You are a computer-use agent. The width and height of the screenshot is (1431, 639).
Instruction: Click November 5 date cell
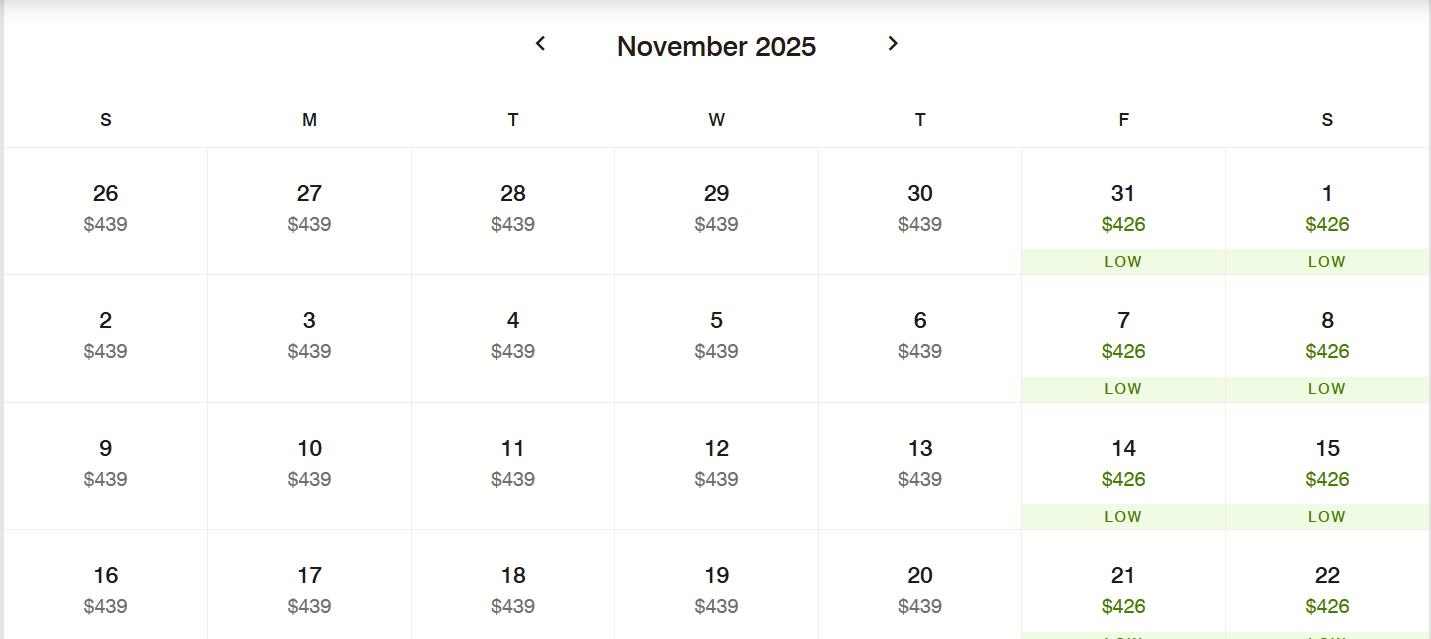click(x=716, y=339)
